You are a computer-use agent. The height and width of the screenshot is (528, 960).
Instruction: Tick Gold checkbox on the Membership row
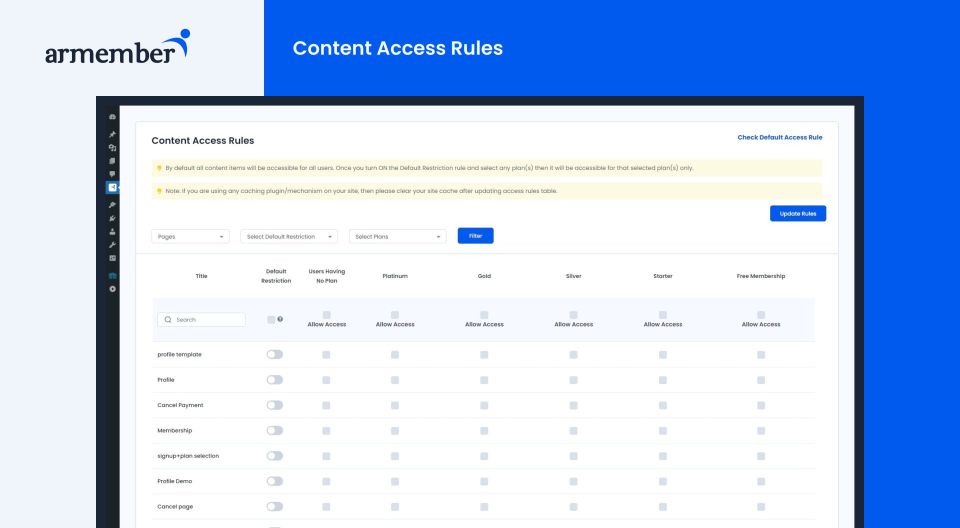coord(484,430)
